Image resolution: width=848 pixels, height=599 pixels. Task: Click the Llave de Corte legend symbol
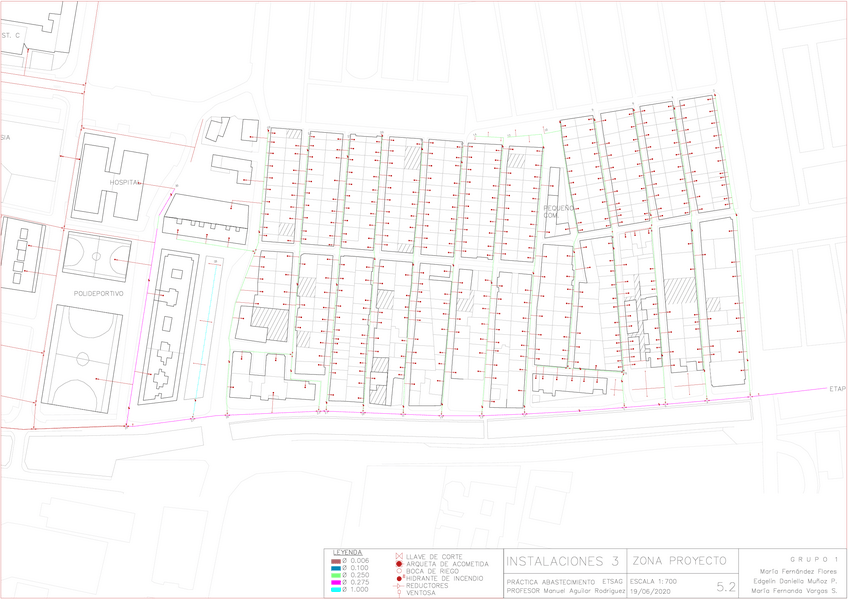pos(399,556)
